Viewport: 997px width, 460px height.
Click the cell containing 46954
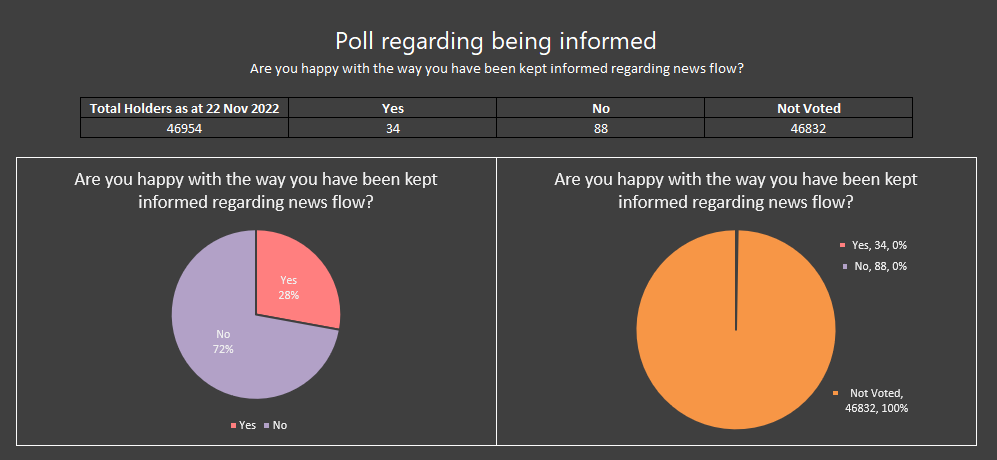tap(185, 128)
